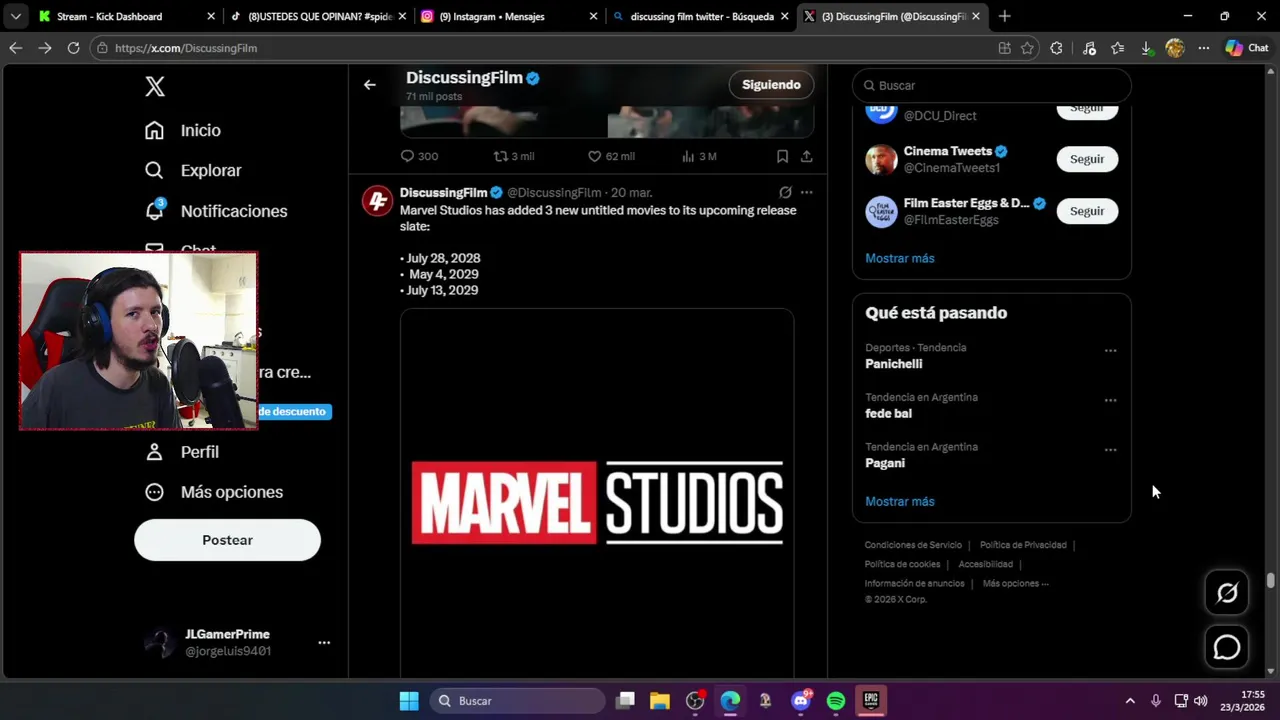1280x720 pixels.
Task: Click the Siguiendo button
Action: [x=771, y=85]
